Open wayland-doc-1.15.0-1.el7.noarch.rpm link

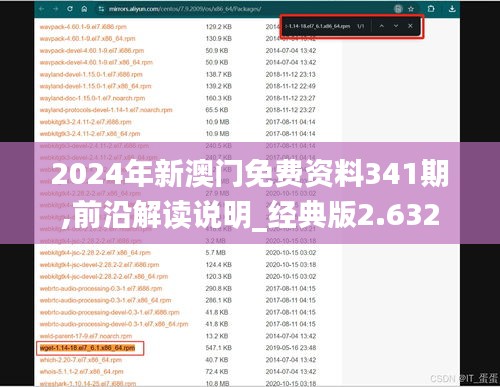92,98
